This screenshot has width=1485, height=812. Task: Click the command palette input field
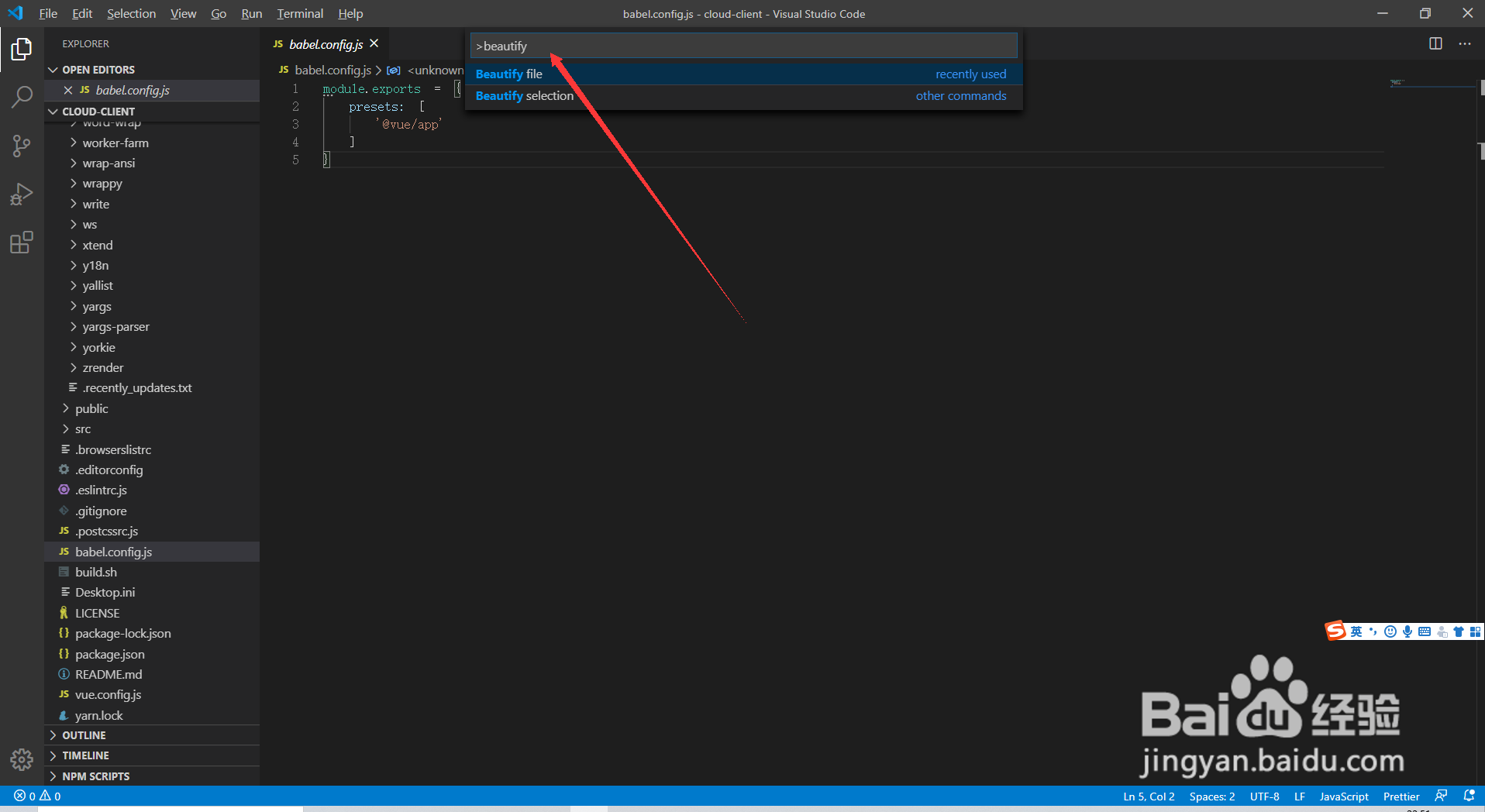click(744, 46)
